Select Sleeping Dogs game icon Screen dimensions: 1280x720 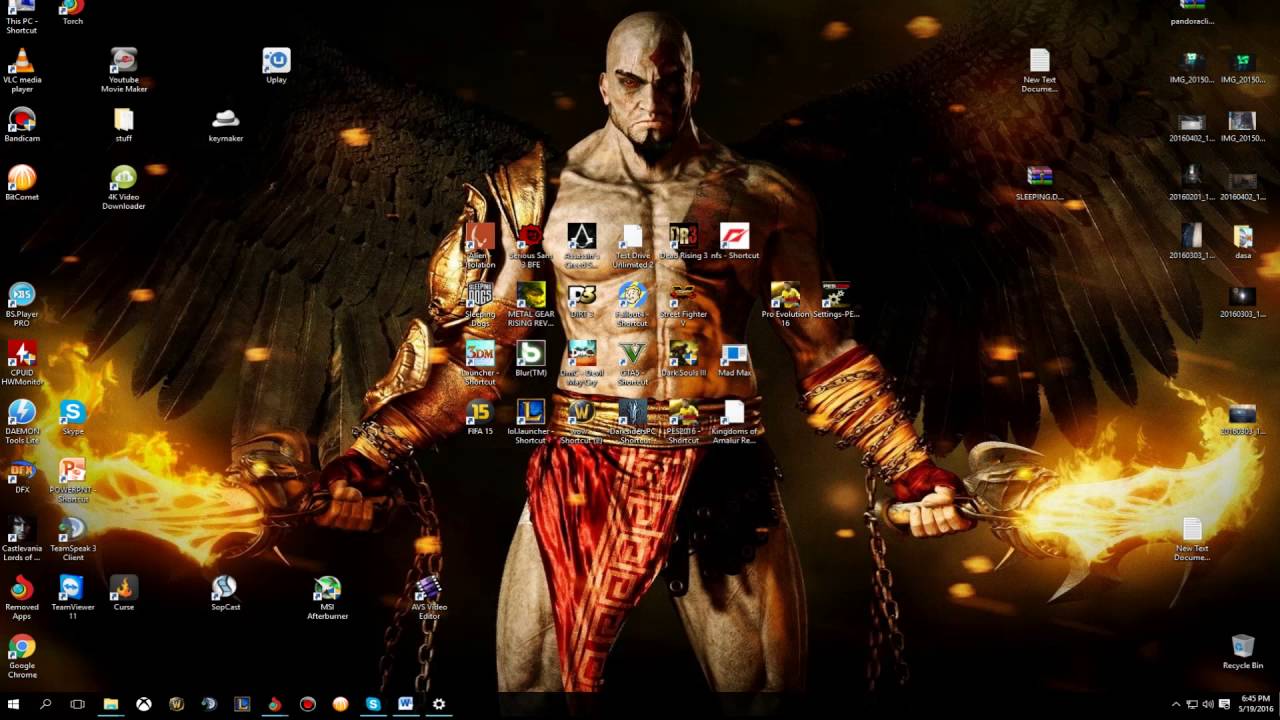(480, 306)
